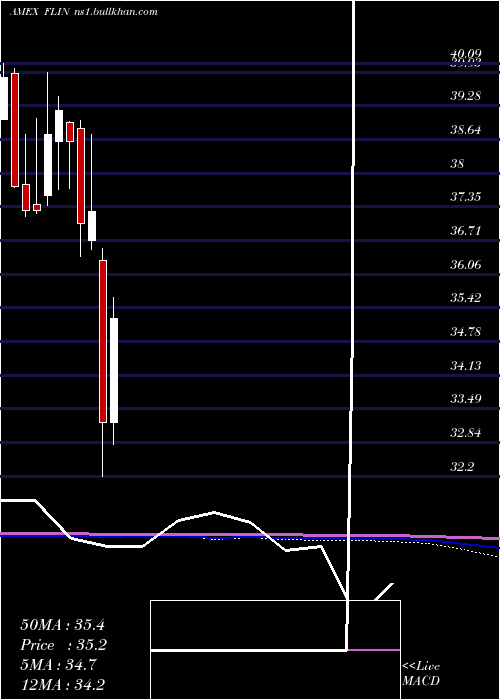
Task: Select the 39.28 price axis label
Action: click(465, 96)
